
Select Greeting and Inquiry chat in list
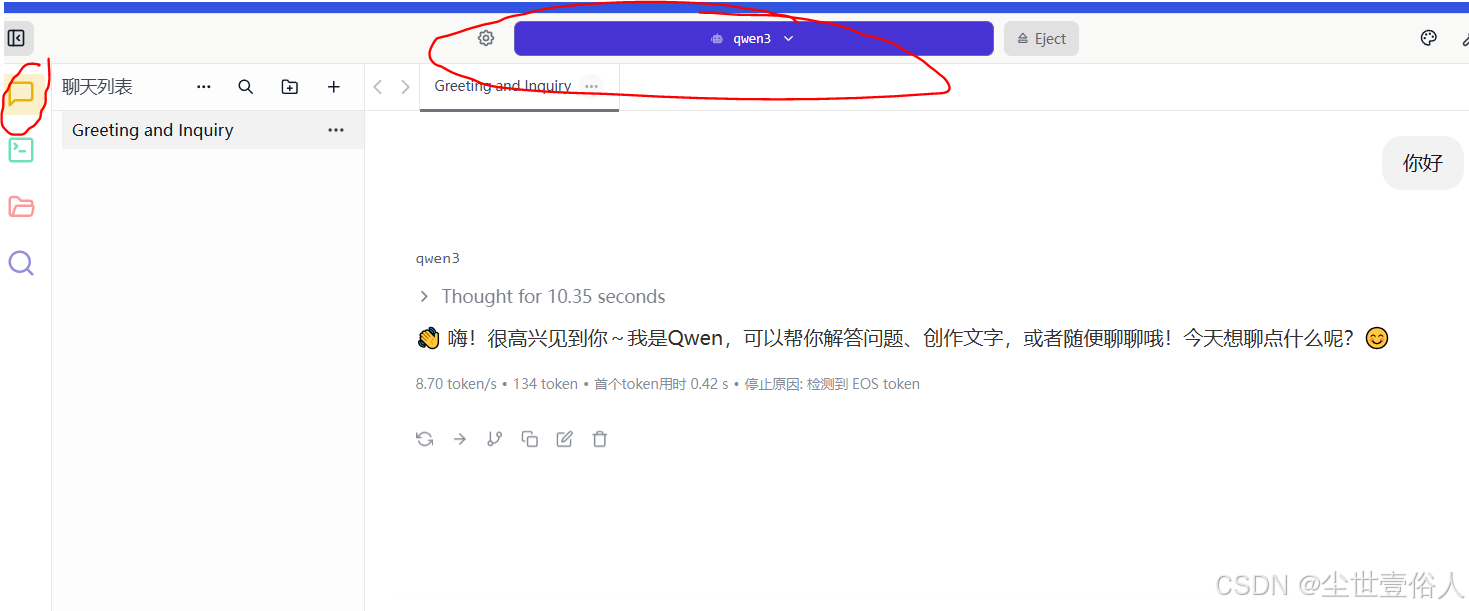tap(212, 130)
